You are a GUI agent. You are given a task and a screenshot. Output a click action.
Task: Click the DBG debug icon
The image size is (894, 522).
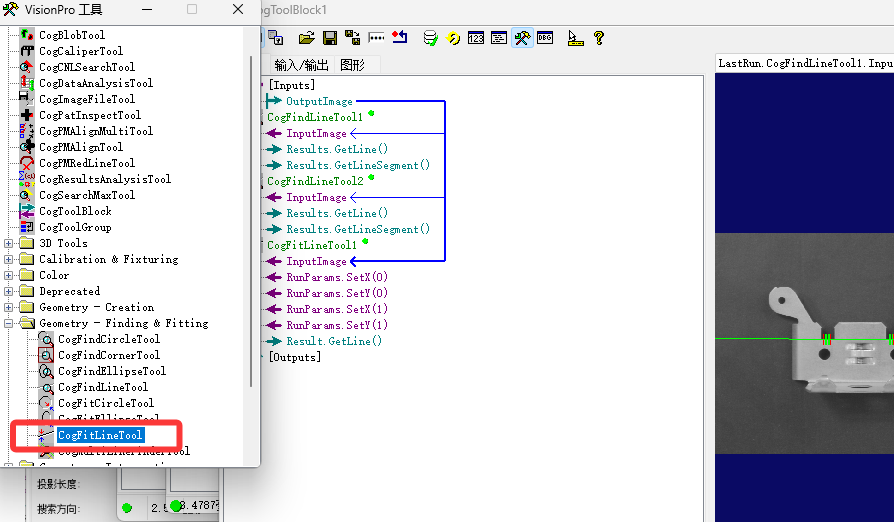(545, 38)
